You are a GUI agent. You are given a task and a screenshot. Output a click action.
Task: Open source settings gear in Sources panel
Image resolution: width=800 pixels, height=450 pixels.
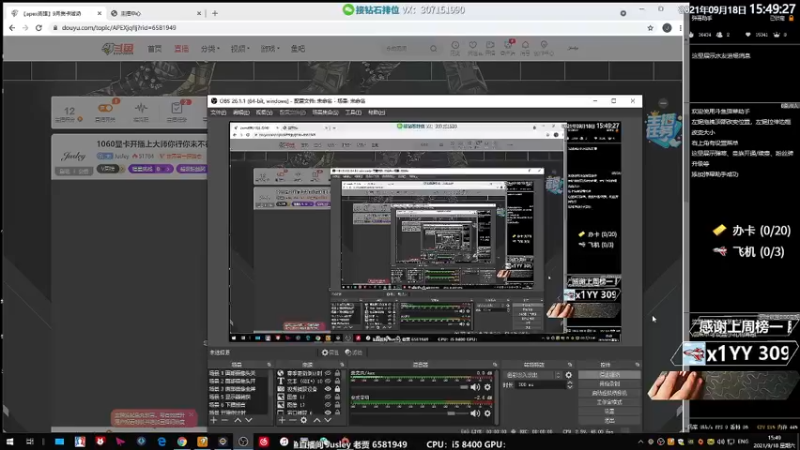(304, 420)
